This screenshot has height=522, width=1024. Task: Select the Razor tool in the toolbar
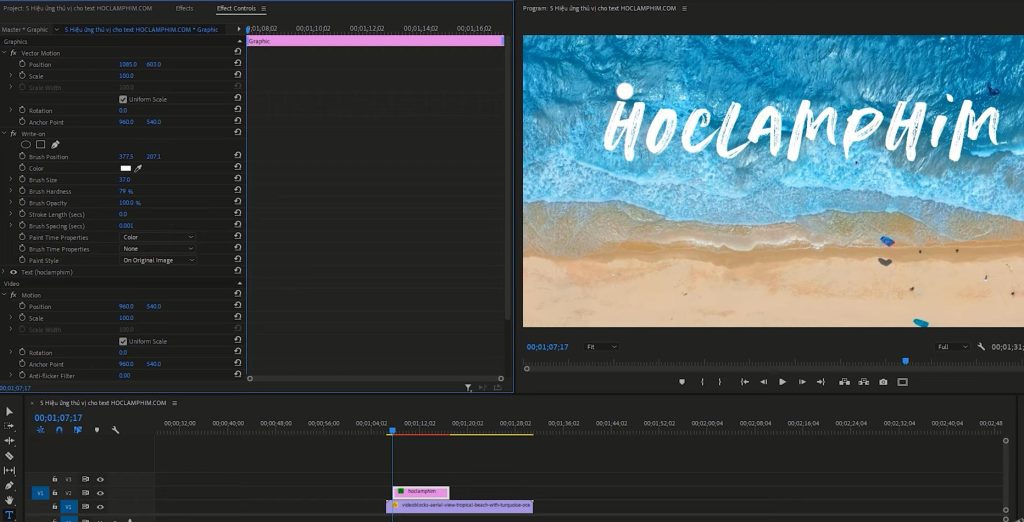click(9, 455)
